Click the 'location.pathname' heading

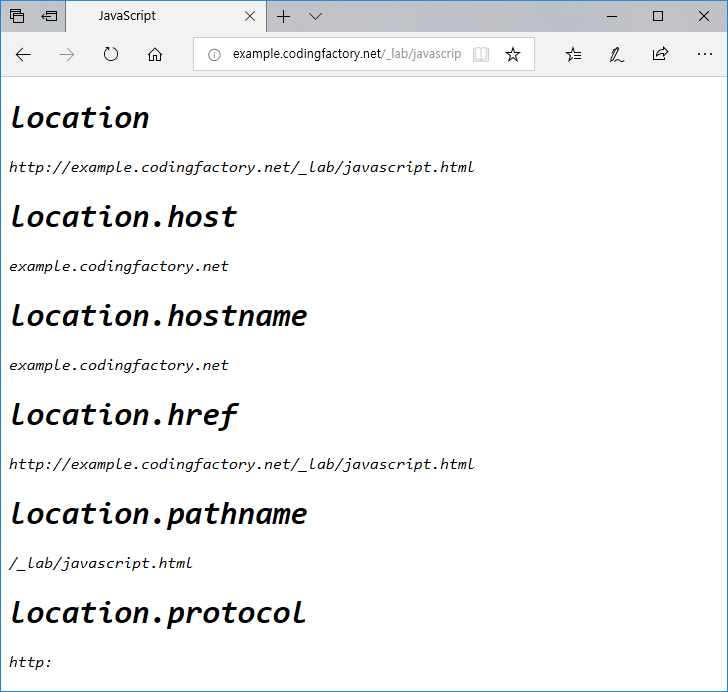click(158, 515)
